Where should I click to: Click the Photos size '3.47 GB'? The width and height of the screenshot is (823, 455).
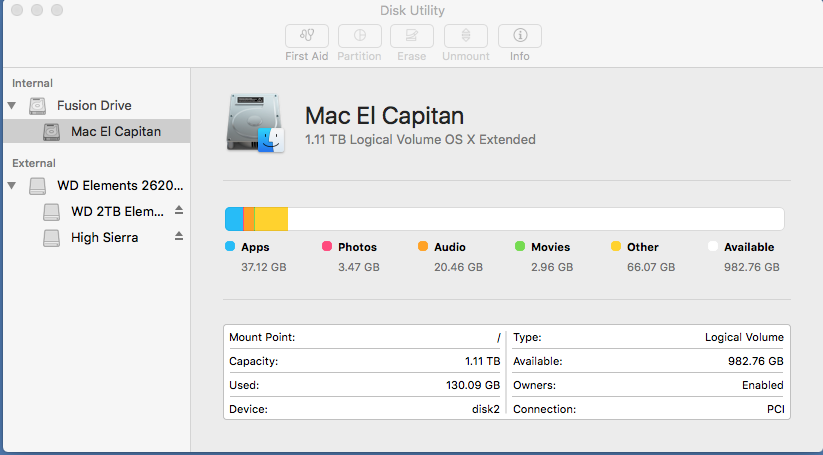(358, 267)
